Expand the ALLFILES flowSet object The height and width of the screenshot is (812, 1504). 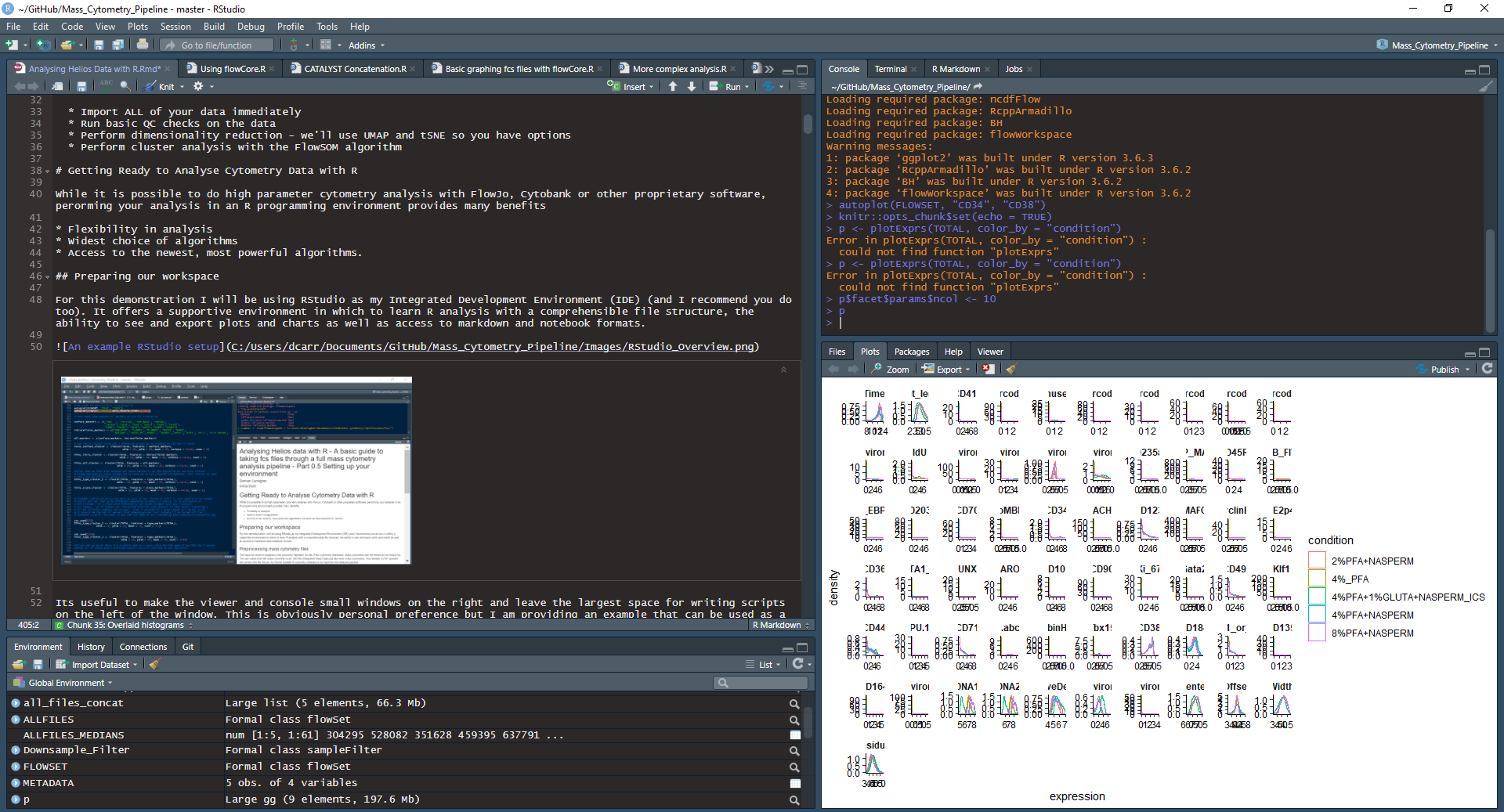click(16, 720)
